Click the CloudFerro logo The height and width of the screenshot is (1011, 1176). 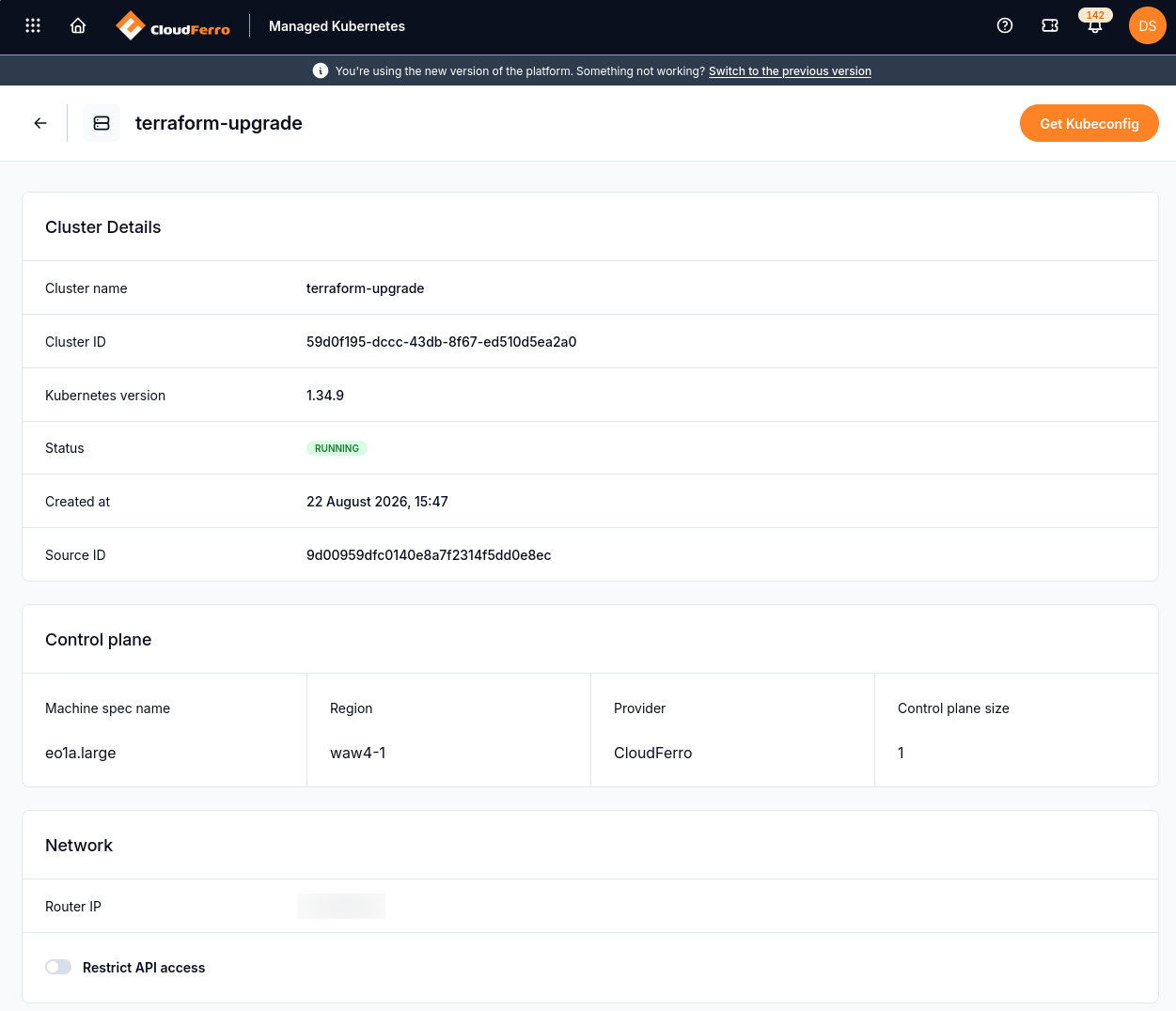click(173, 26)
